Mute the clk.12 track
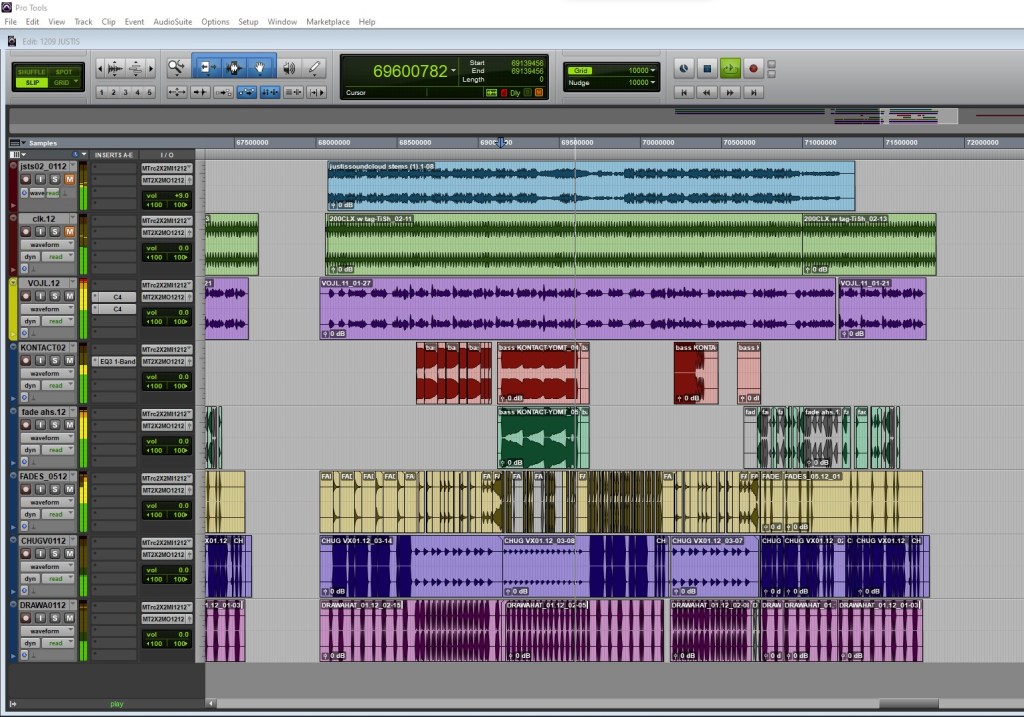Screen dimensions: 1024x717 [x=69, y=232]
